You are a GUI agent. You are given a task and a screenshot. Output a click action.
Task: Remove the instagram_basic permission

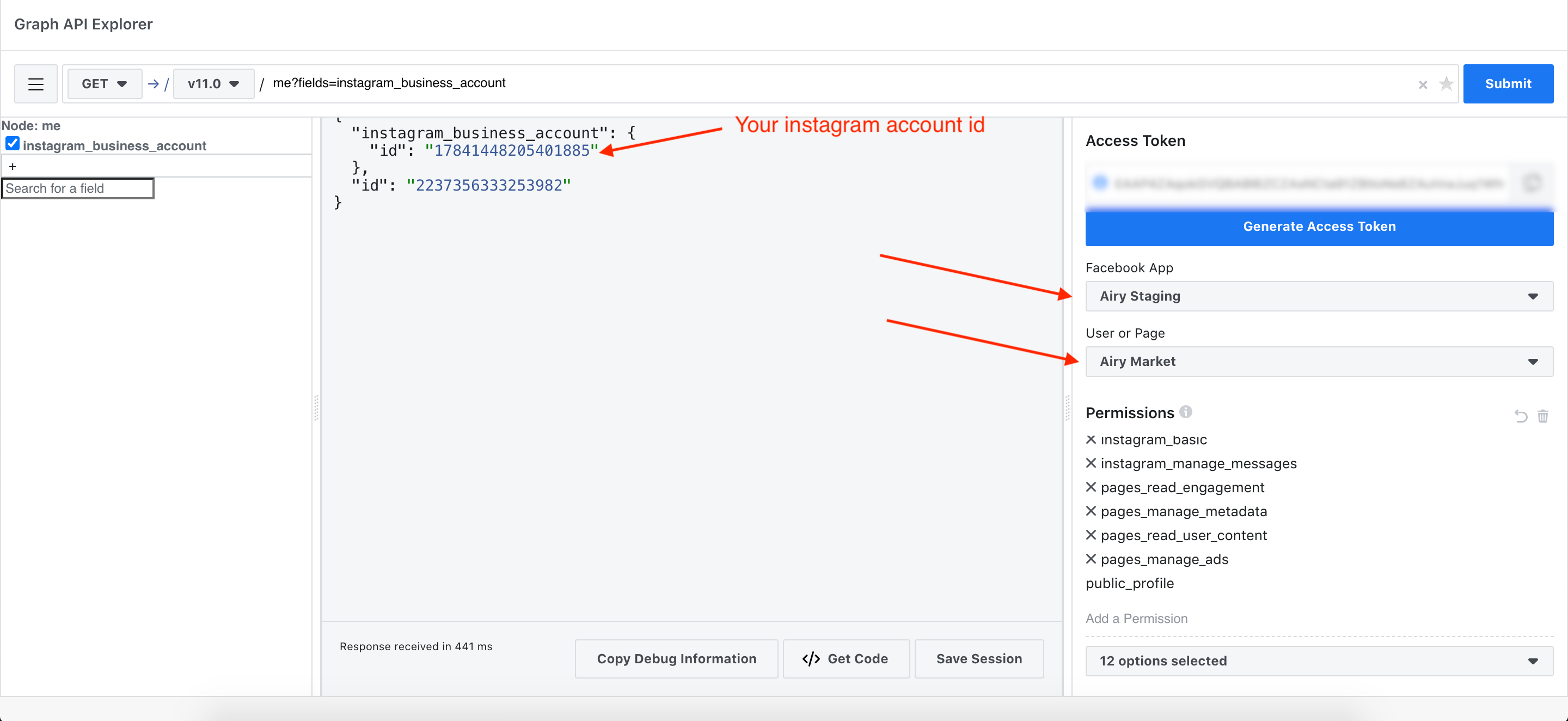[1091, 439]
